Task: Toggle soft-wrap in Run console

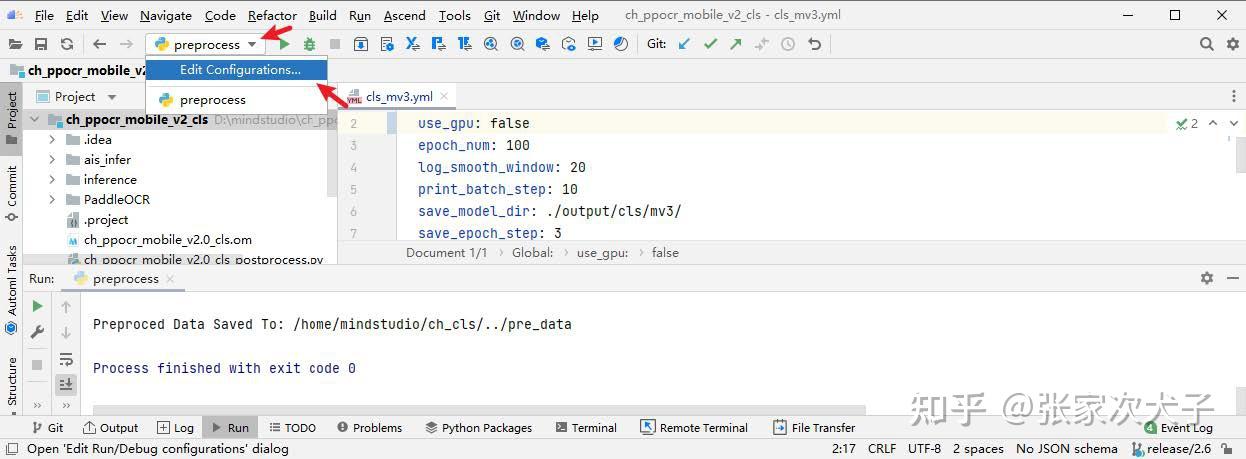Action: [x=66, y=359]
